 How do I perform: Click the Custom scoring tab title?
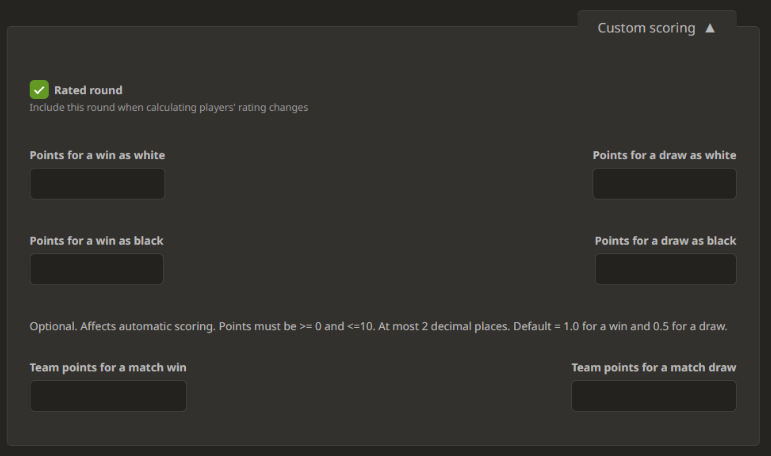coord(646,28)
